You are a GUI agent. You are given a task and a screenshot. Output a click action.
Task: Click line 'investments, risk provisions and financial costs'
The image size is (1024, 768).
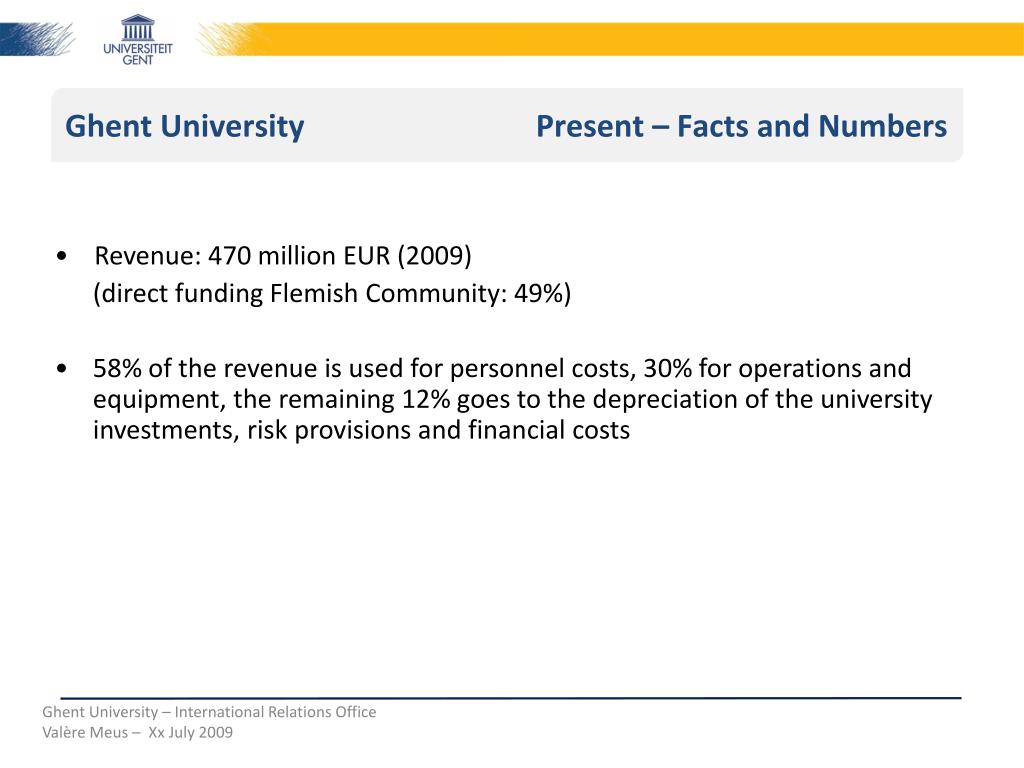(x=361, y=430)
